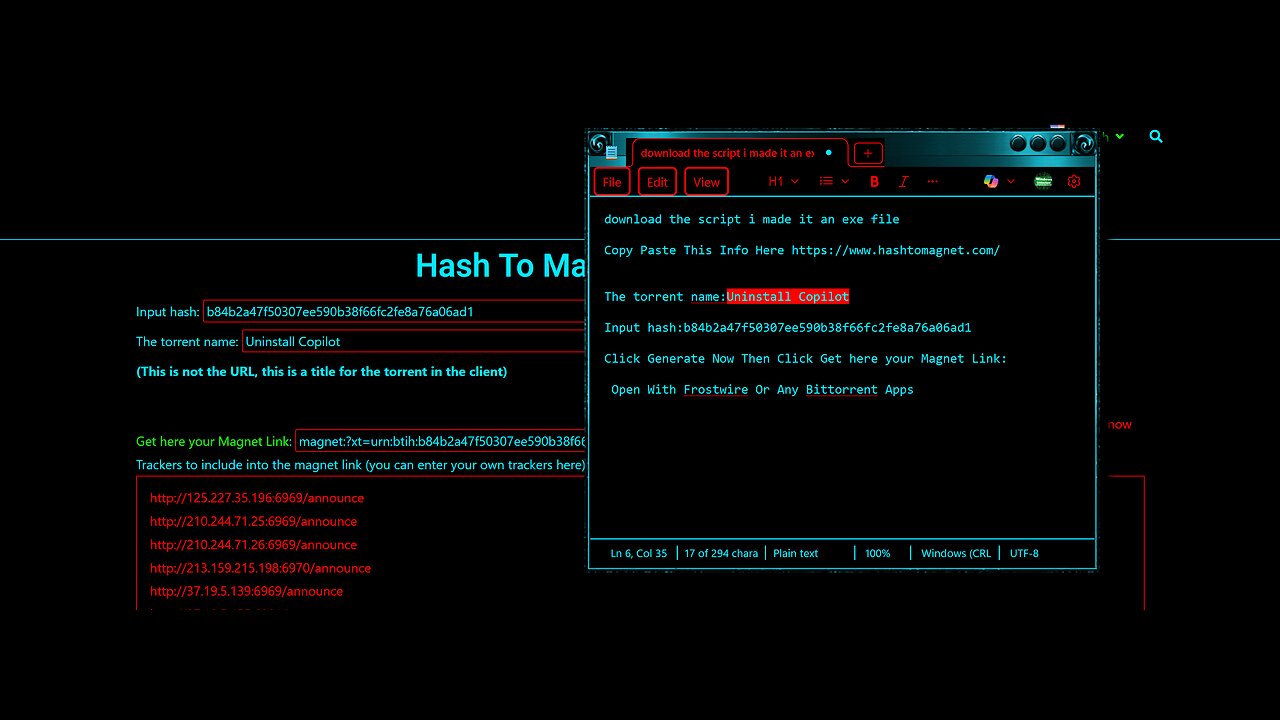Expand the green chevron dropdown near search
The height and width of the screenshot is (720, 1280).
(x=1120, y=136)
